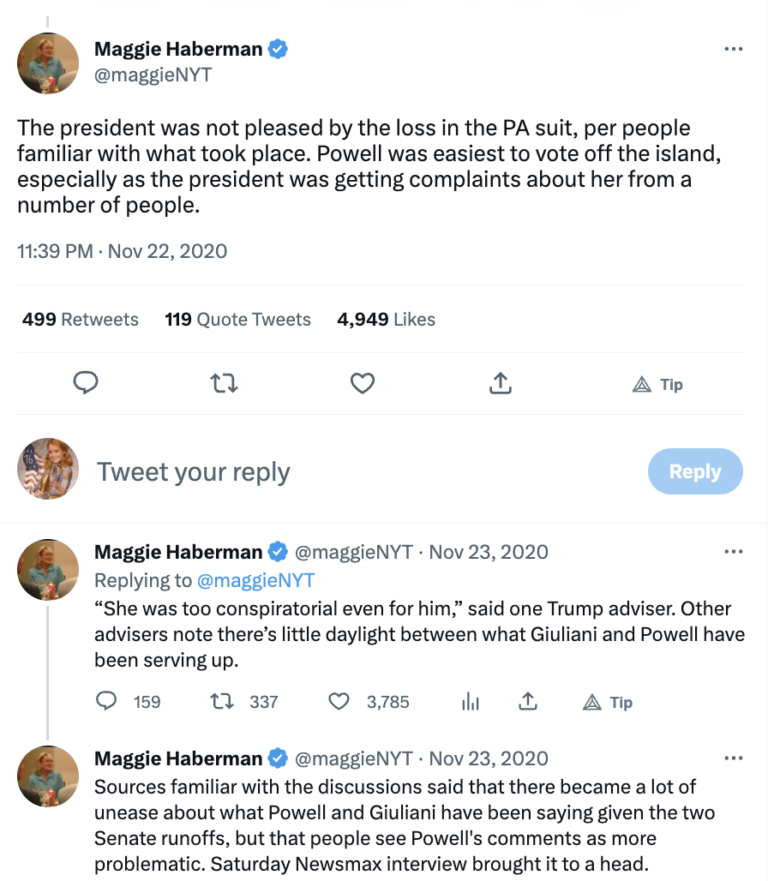
Task: Tip icon below the main tweet
Action: pyautogui.click(x=658, y=384)
